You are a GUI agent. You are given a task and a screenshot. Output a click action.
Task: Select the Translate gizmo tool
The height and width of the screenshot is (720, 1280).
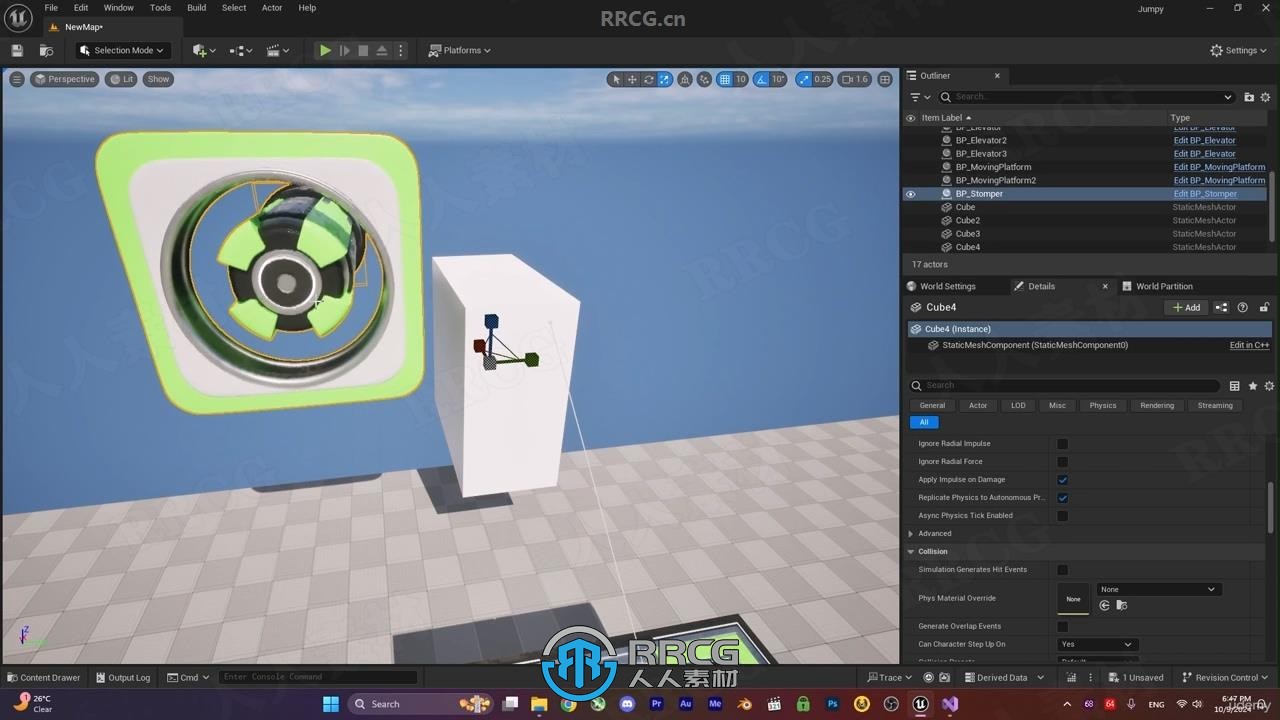[632, 79]
